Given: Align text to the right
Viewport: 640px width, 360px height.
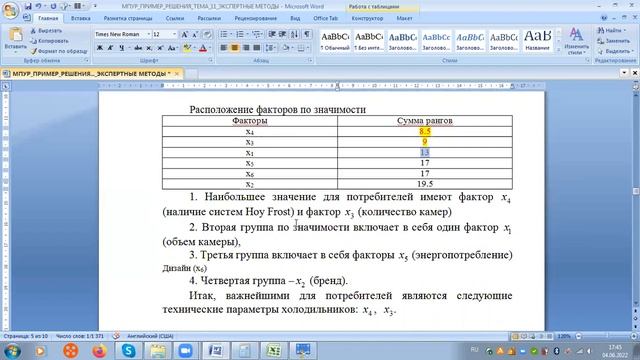Looking at the screenshot, I should (x=246, y=48).
